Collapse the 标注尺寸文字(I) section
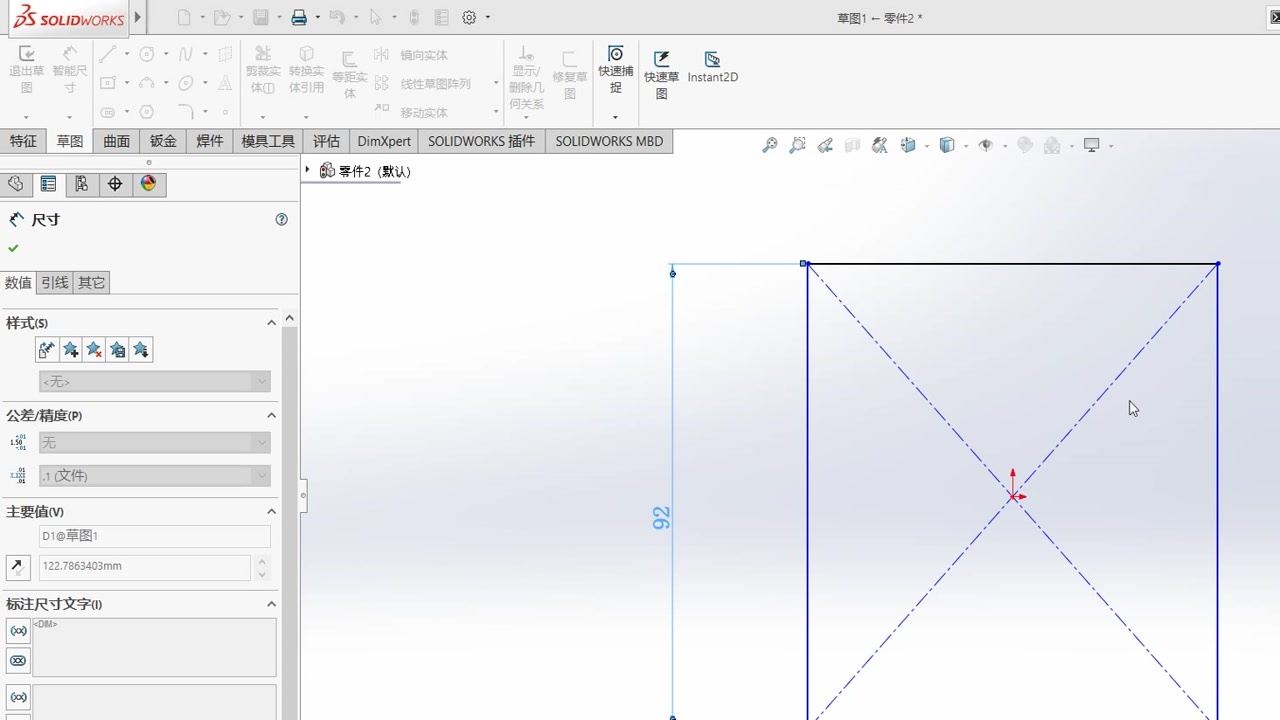The height and width of the screenshot is (720, 1280). pos(271,604)
